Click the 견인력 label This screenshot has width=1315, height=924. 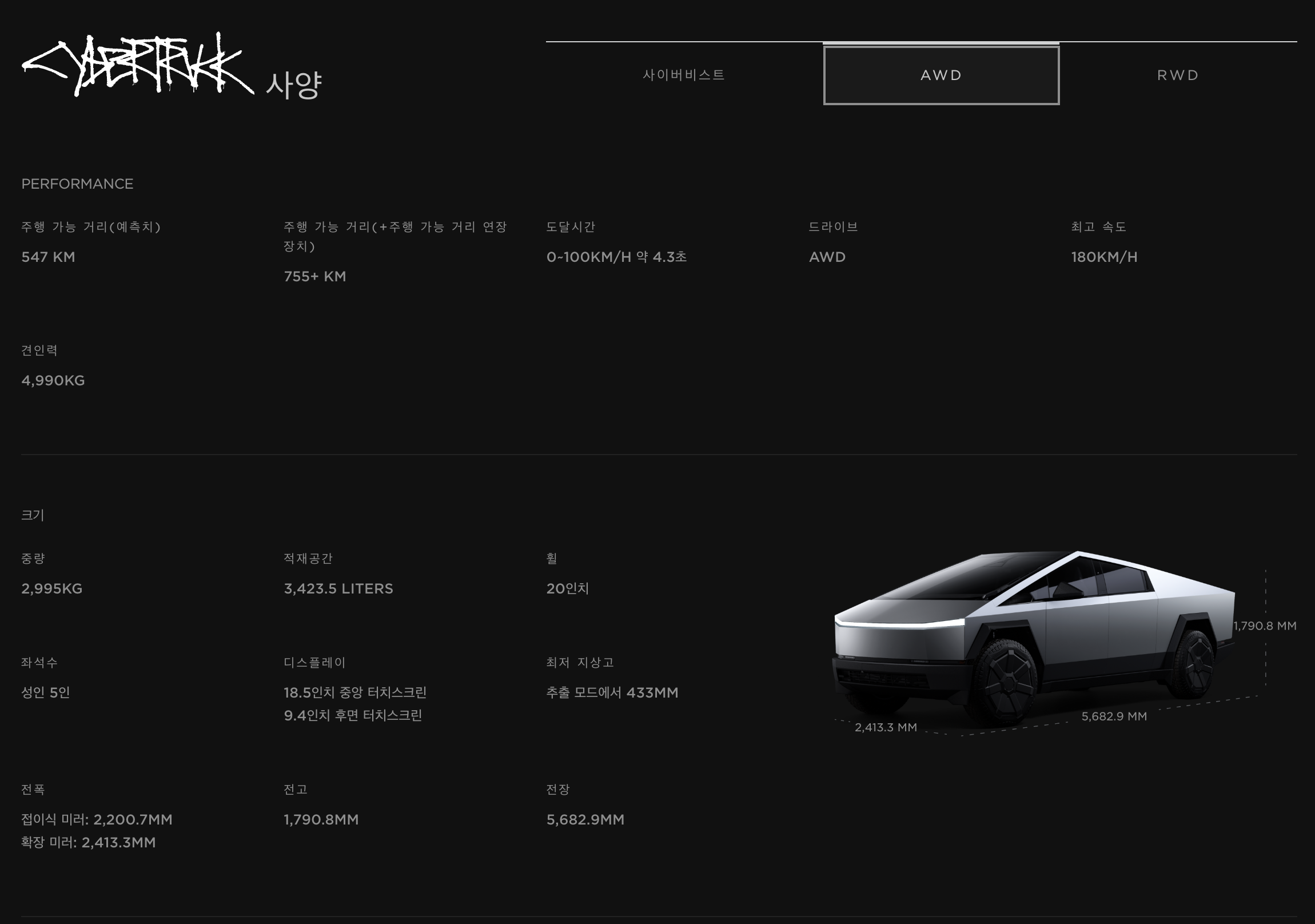39,350
